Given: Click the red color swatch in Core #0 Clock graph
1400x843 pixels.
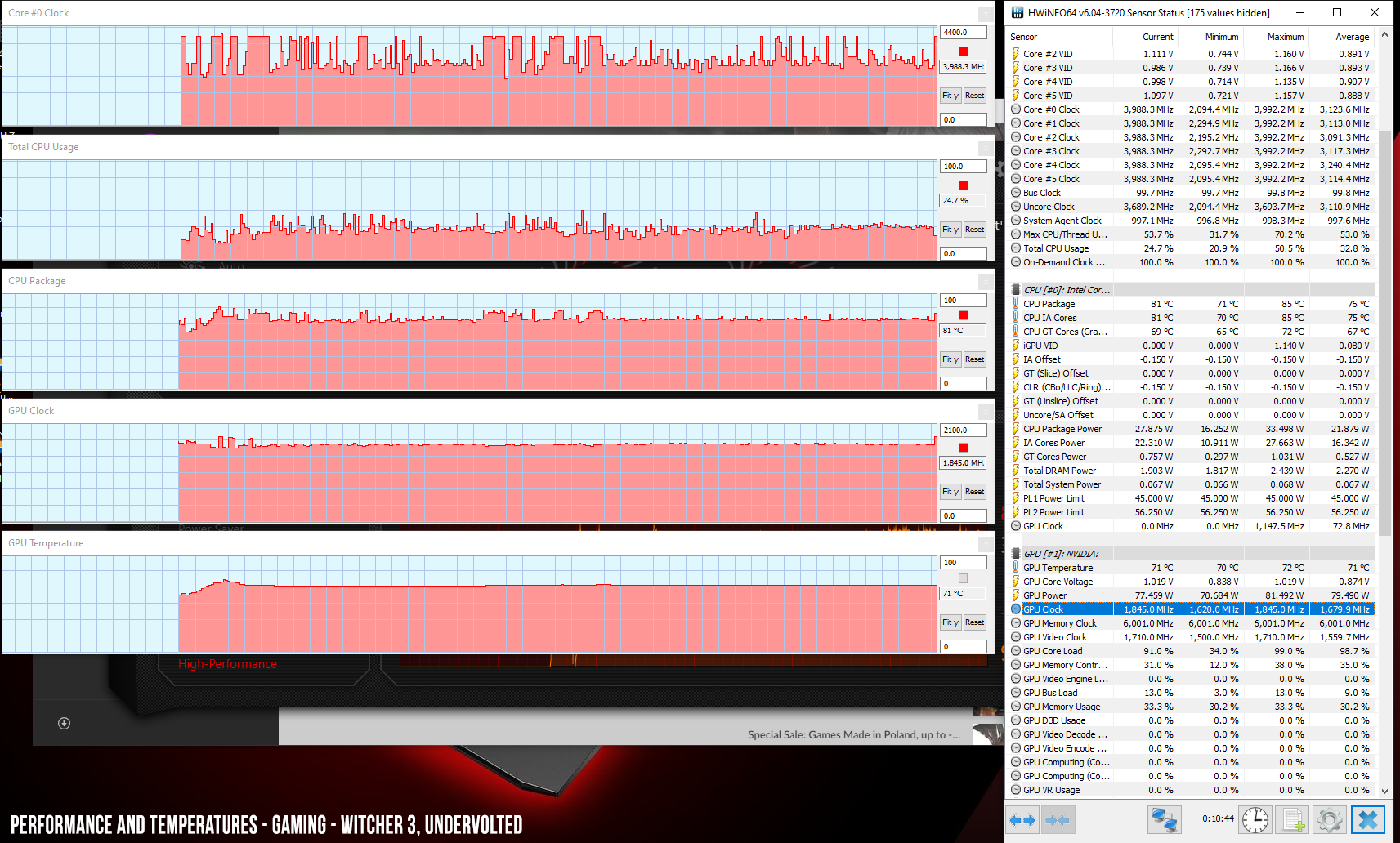Looking at the screenshot, I should [964, 51].
